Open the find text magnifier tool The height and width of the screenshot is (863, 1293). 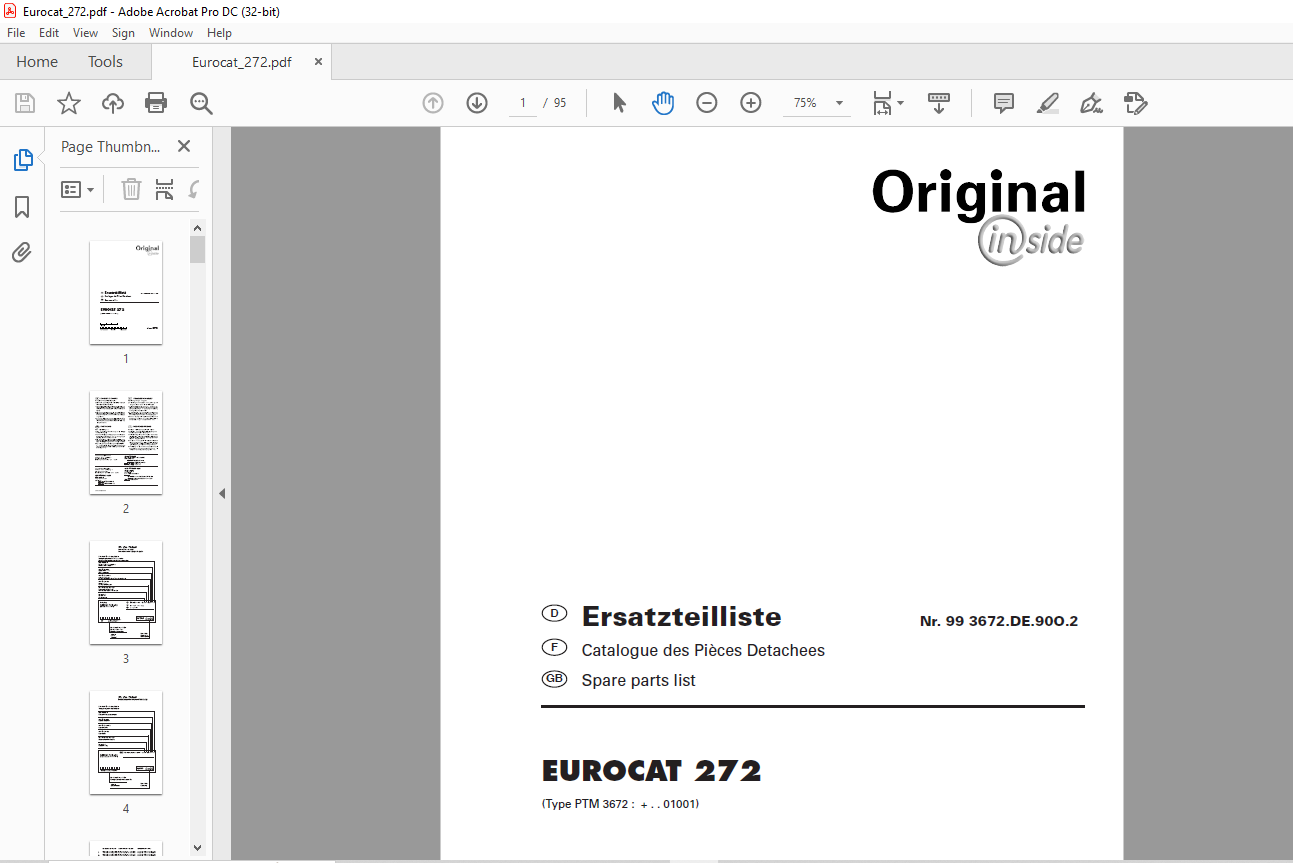[201, 103]
